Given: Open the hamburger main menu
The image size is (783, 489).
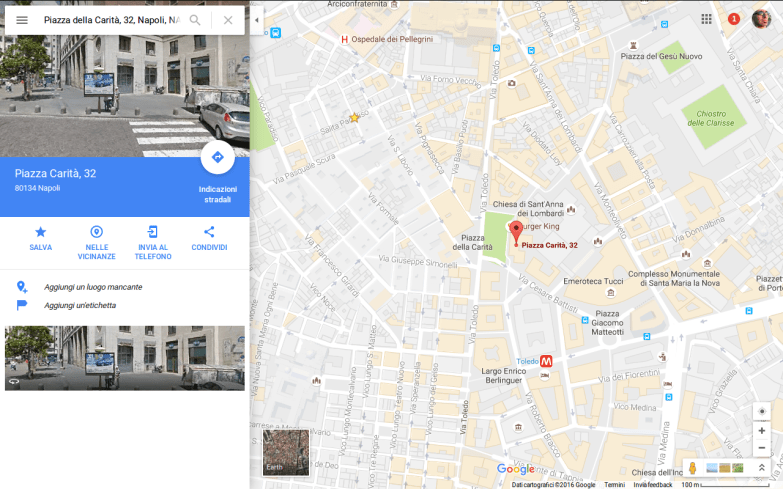Looking at the screenshot, I should (x=22, y=20).
